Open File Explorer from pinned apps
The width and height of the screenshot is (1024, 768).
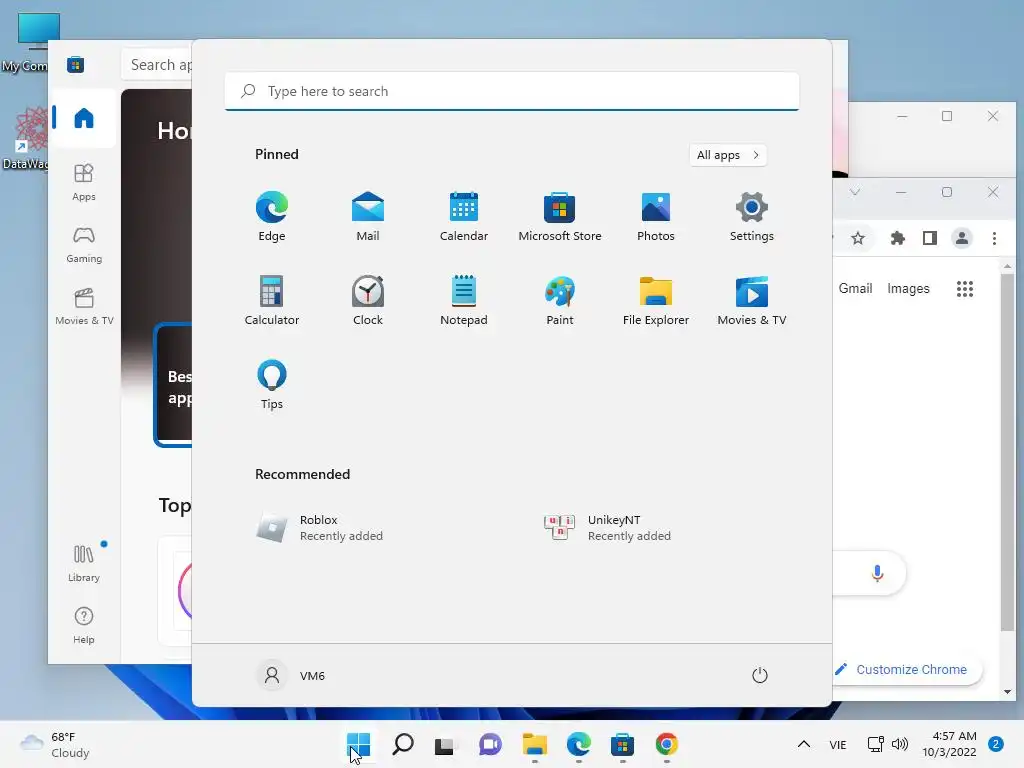(656, 300)
